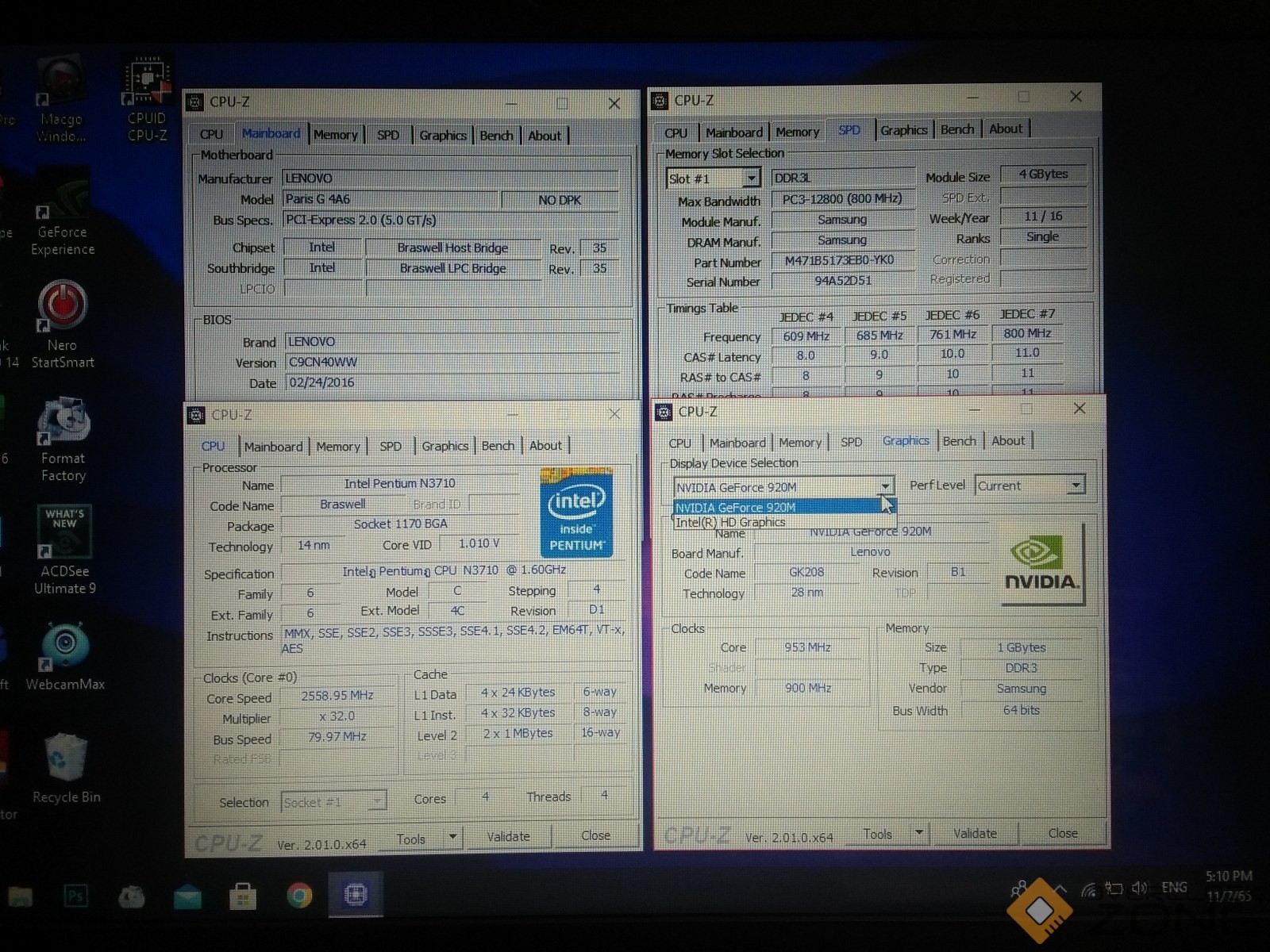1270x952 pixels.
Task: Click the GPU core clock 953 MHz
Action: point(807,647)
